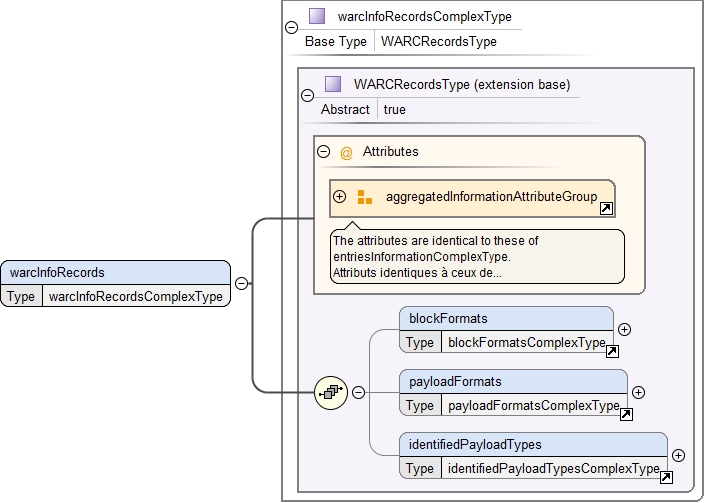Viewport: 705px width, 503px height.
Task: Click the attributes annotation note text
Action: 477,257
